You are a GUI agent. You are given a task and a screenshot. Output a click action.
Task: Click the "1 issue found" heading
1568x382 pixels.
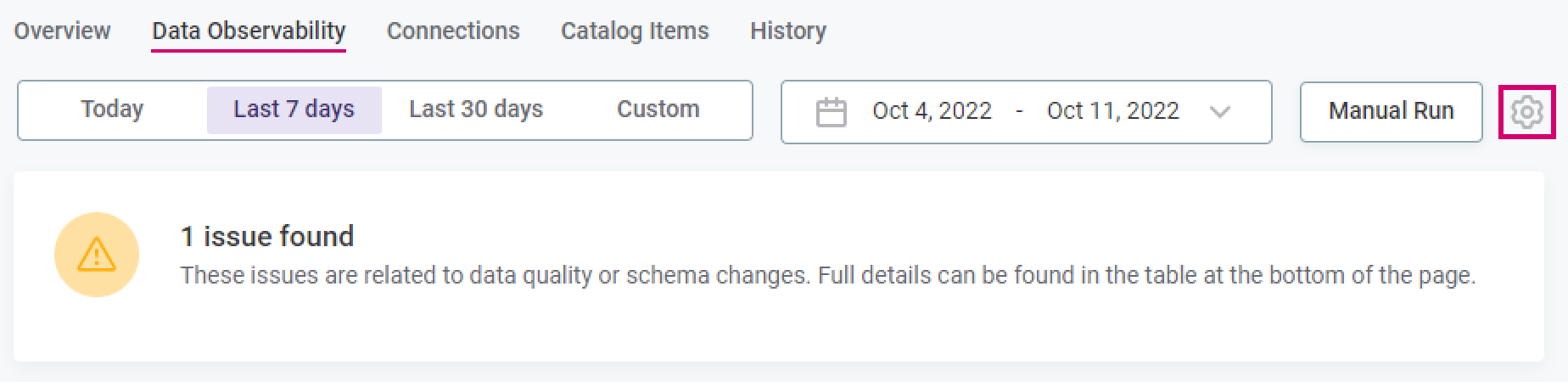click(267, 236)
